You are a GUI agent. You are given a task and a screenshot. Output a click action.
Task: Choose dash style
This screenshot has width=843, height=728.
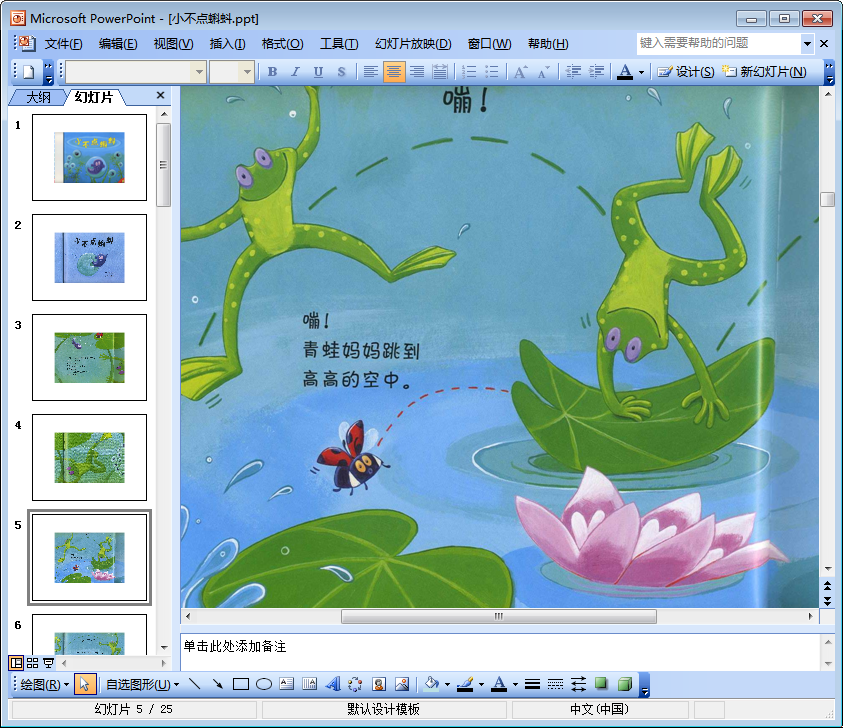click(x=555, y=684)
